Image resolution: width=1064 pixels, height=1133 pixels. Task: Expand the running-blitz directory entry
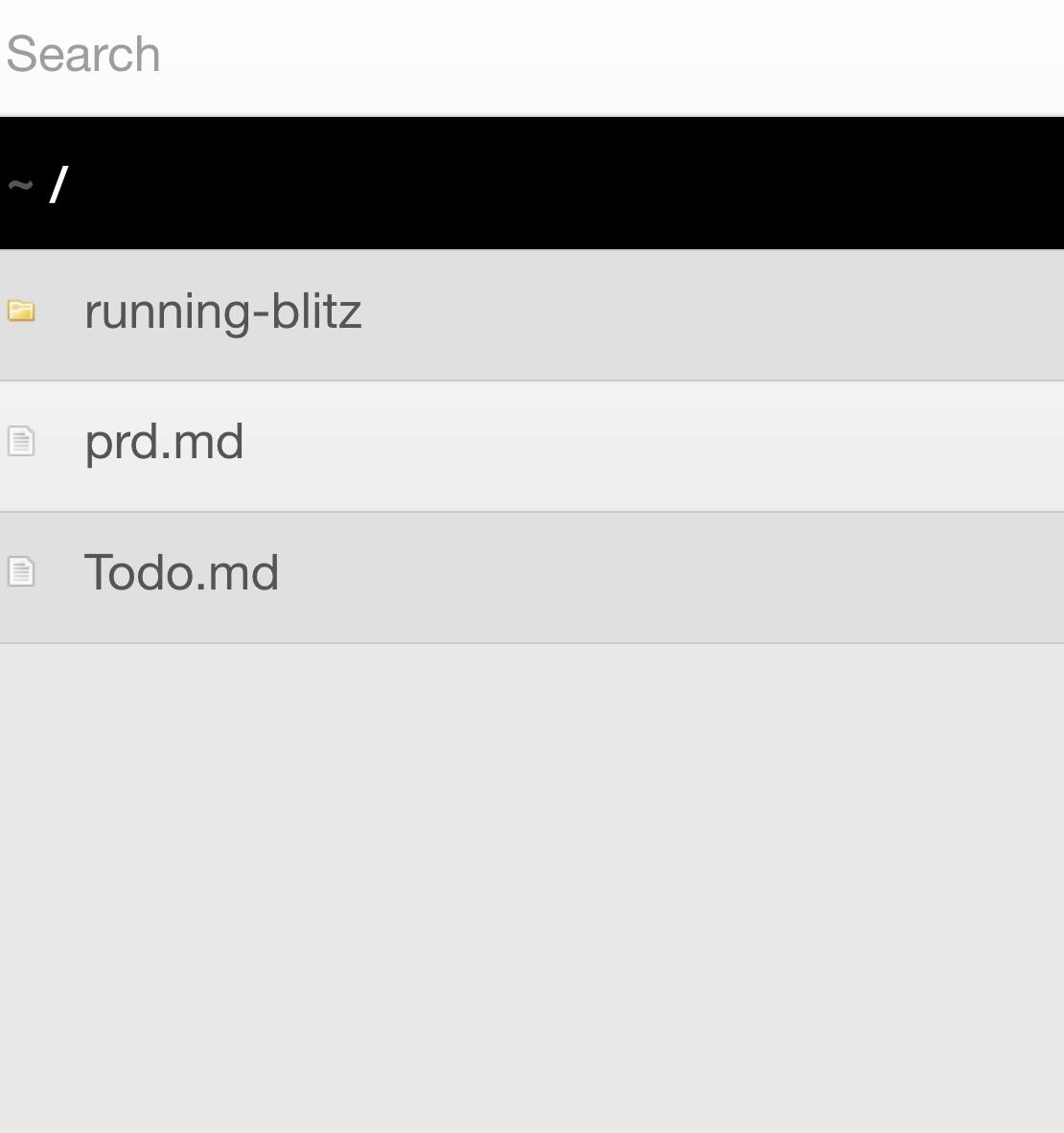click(x=222, y=312)
